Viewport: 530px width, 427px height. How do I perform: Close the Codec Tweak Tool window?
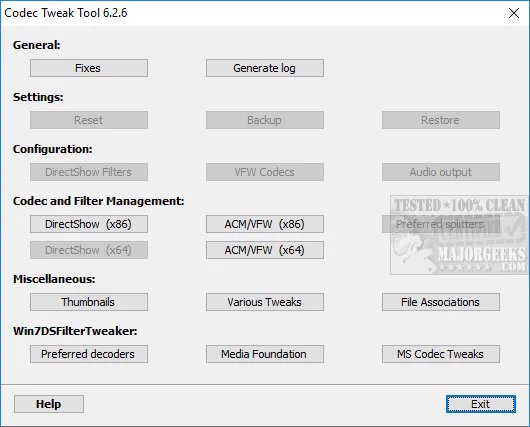coord(514,13)
